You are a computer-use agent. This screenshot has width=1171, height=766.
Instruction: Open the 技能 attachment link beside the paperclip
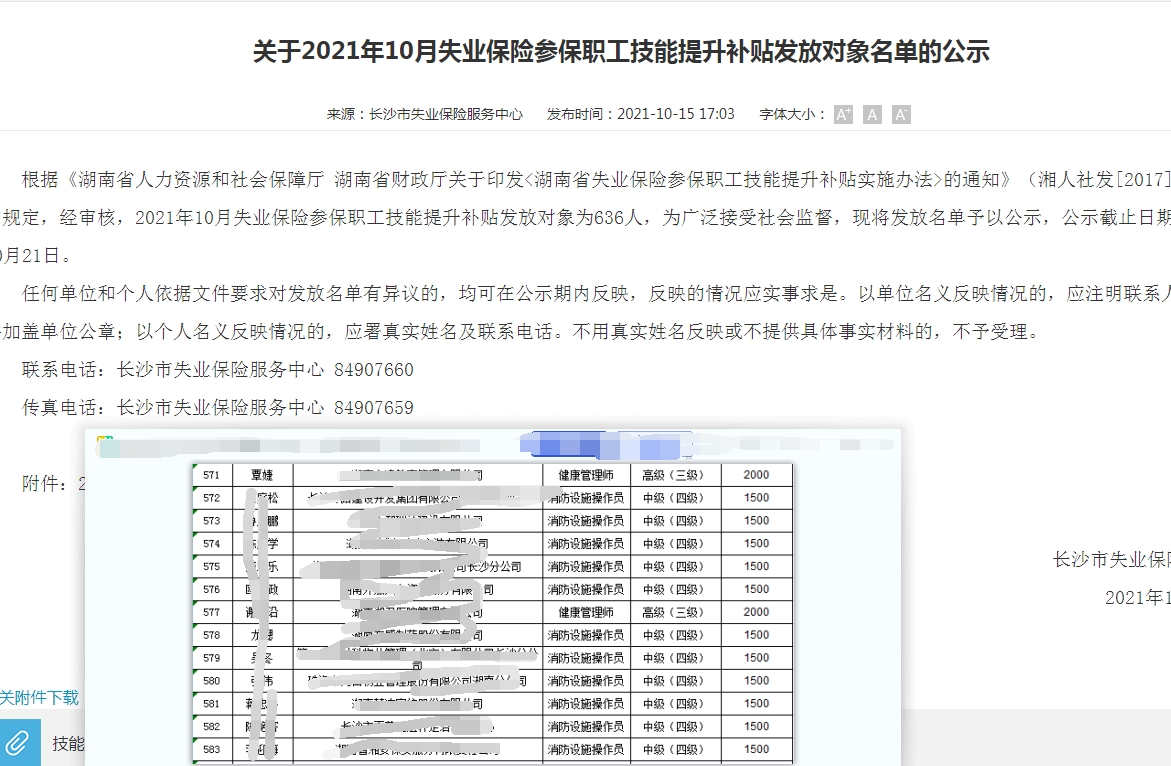point(68,743)
